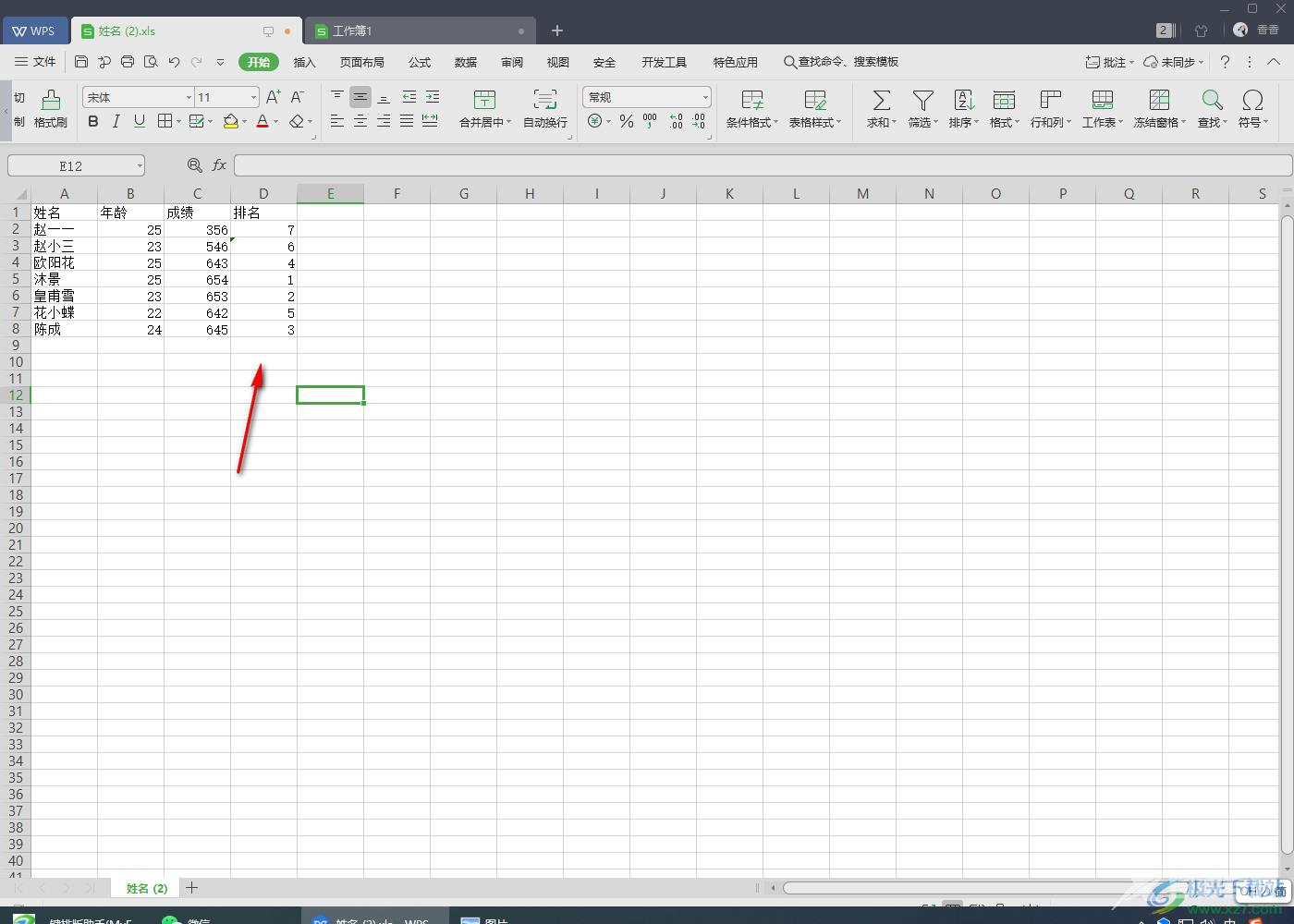Switch to the 数据 tab
This screenshot has width=1294, height=924.
click(x=466, y=62)
